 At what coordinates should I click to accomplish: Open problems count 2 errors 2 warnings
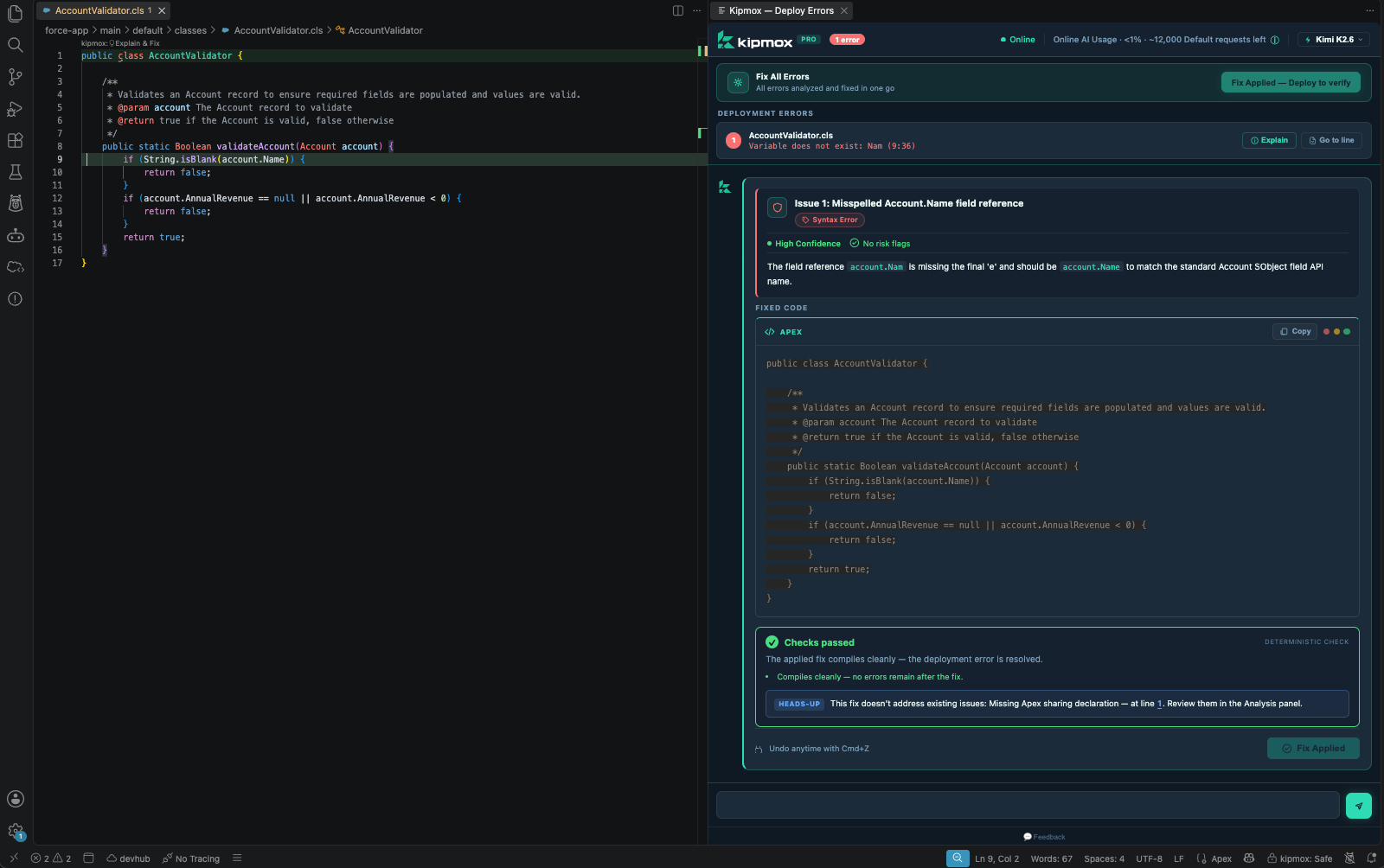(51, 858)
